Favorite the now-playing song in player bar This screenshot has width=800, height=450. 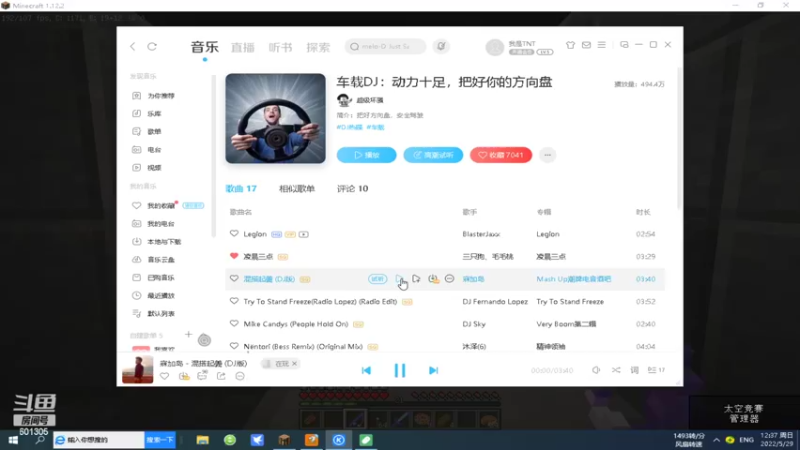tap(164, 377)
